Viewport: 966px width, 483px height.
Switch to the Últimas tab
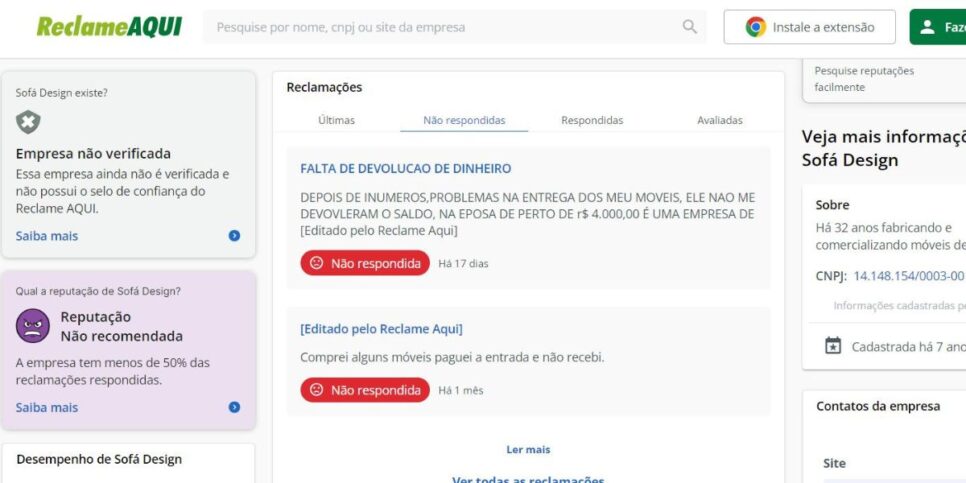(x=336, y=120)
